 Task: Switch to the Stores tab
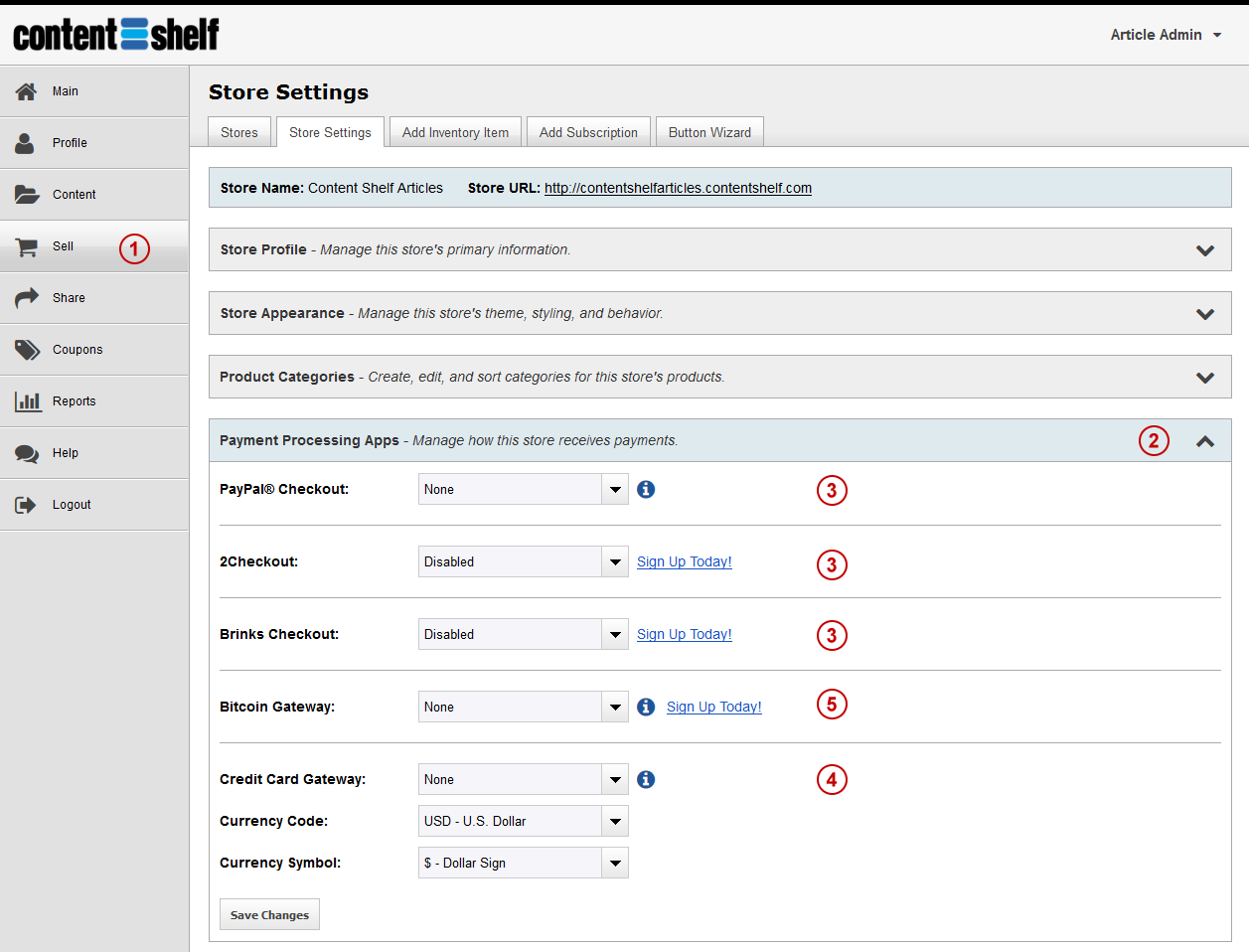(239, 132)
